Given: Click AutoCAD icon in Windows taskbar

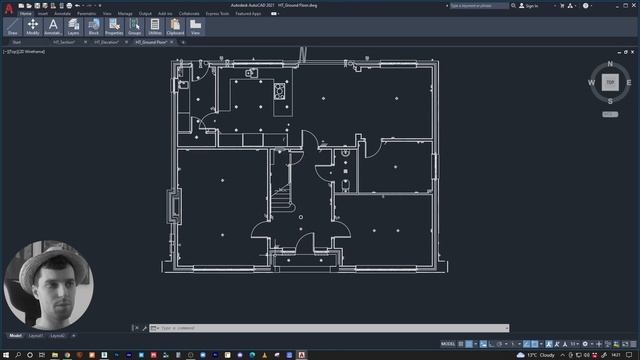Looking at the screenshot, I should pos(302,355).
